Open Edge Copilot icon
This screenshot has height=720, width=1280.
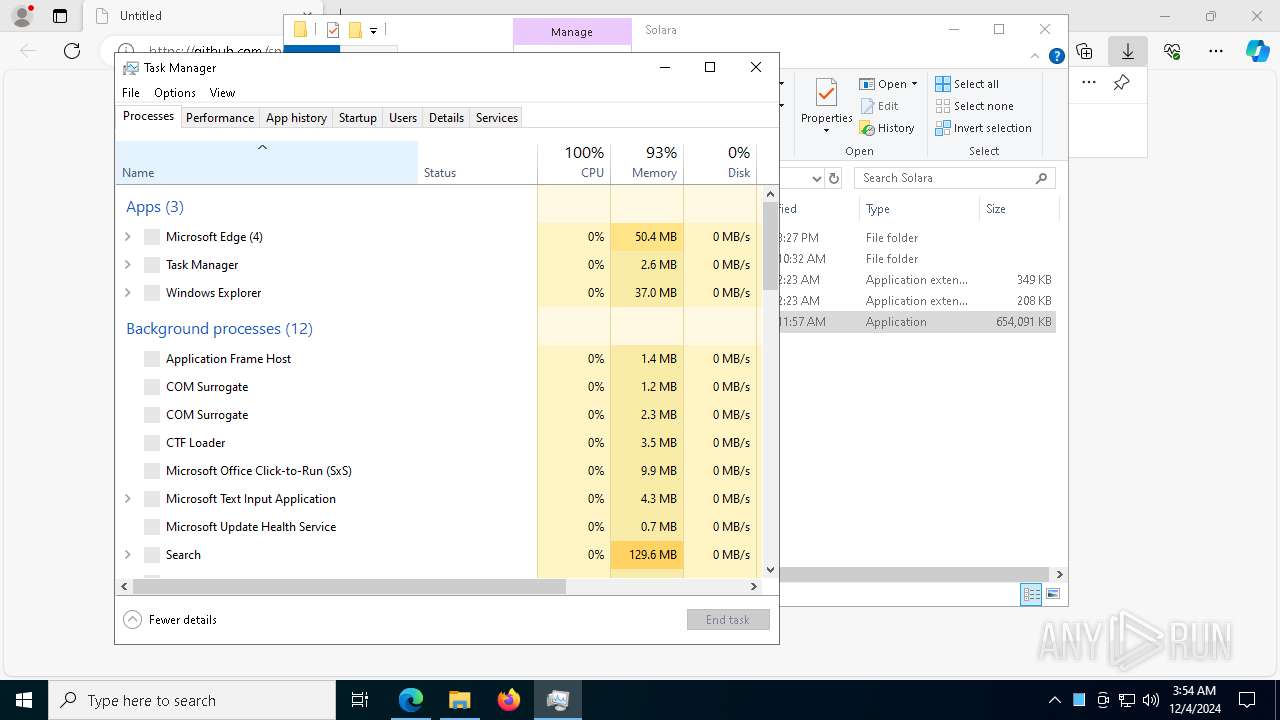point(1257,51)
